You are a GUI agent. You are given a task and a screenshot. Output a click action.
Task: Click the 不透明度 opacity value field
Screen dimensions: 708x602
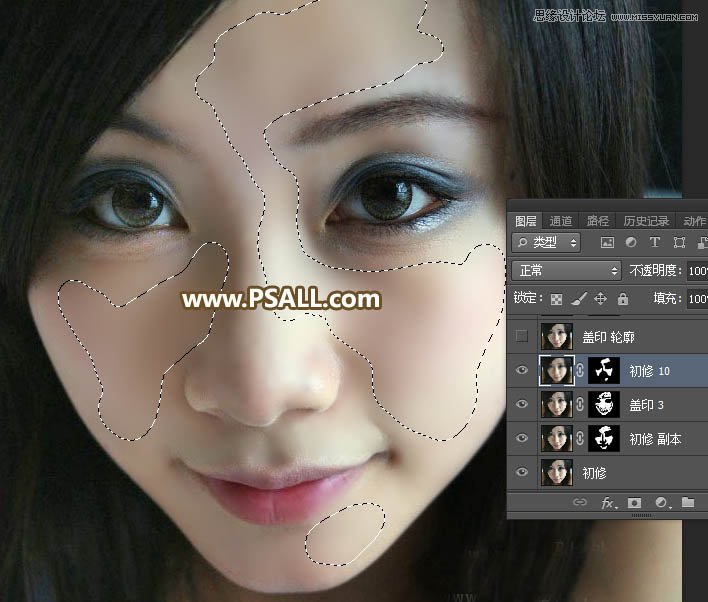(697, 271)
